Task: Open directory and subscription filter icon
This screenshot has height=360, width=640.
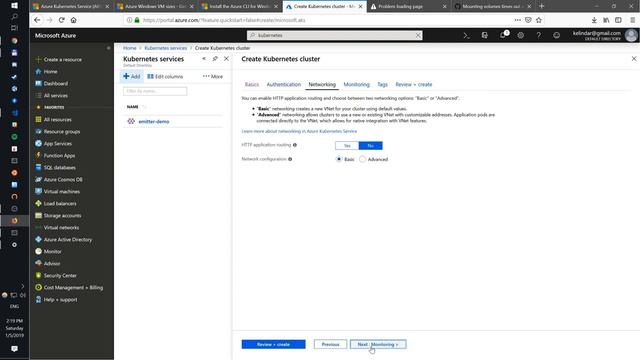Action: [484, 36]
